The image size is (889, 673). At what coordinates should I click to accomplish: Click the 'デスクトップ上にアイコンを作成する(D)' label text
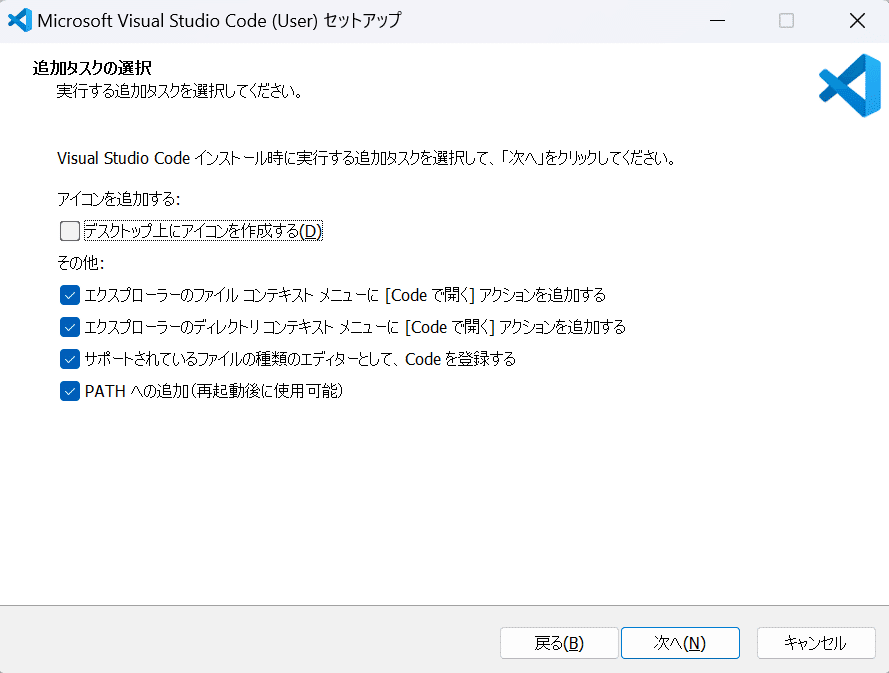(204, 231)
